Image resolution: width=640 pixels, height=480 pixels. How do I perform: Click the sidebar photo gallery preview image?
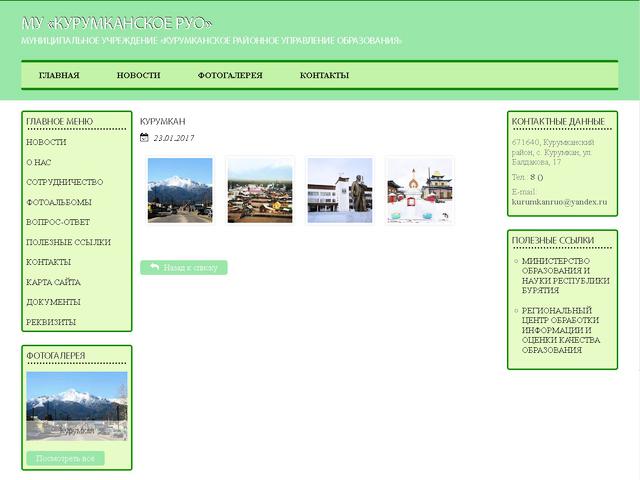coord(77,408)
